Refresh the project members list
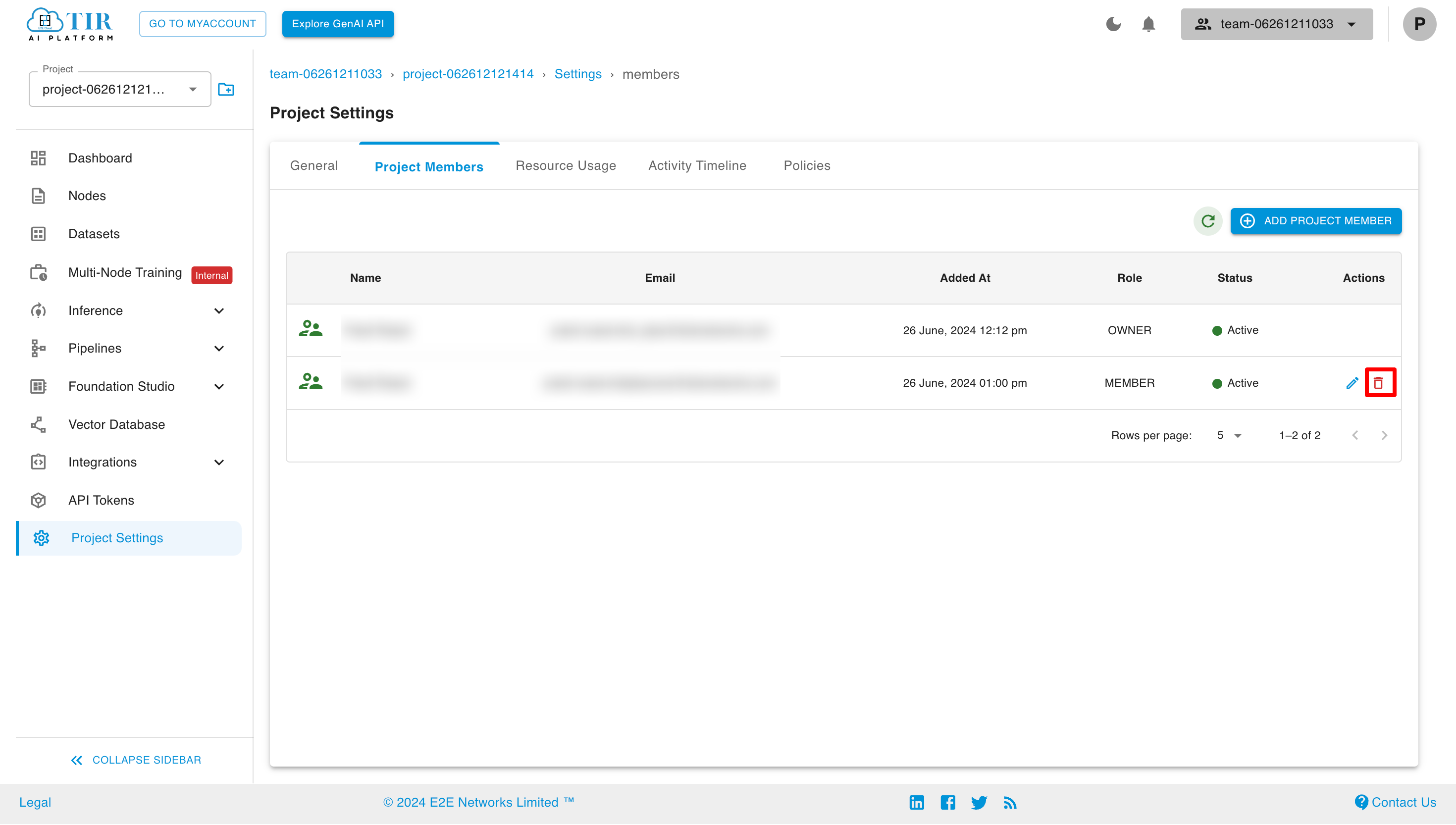 pyautogui.click(x=1208, y=221)
